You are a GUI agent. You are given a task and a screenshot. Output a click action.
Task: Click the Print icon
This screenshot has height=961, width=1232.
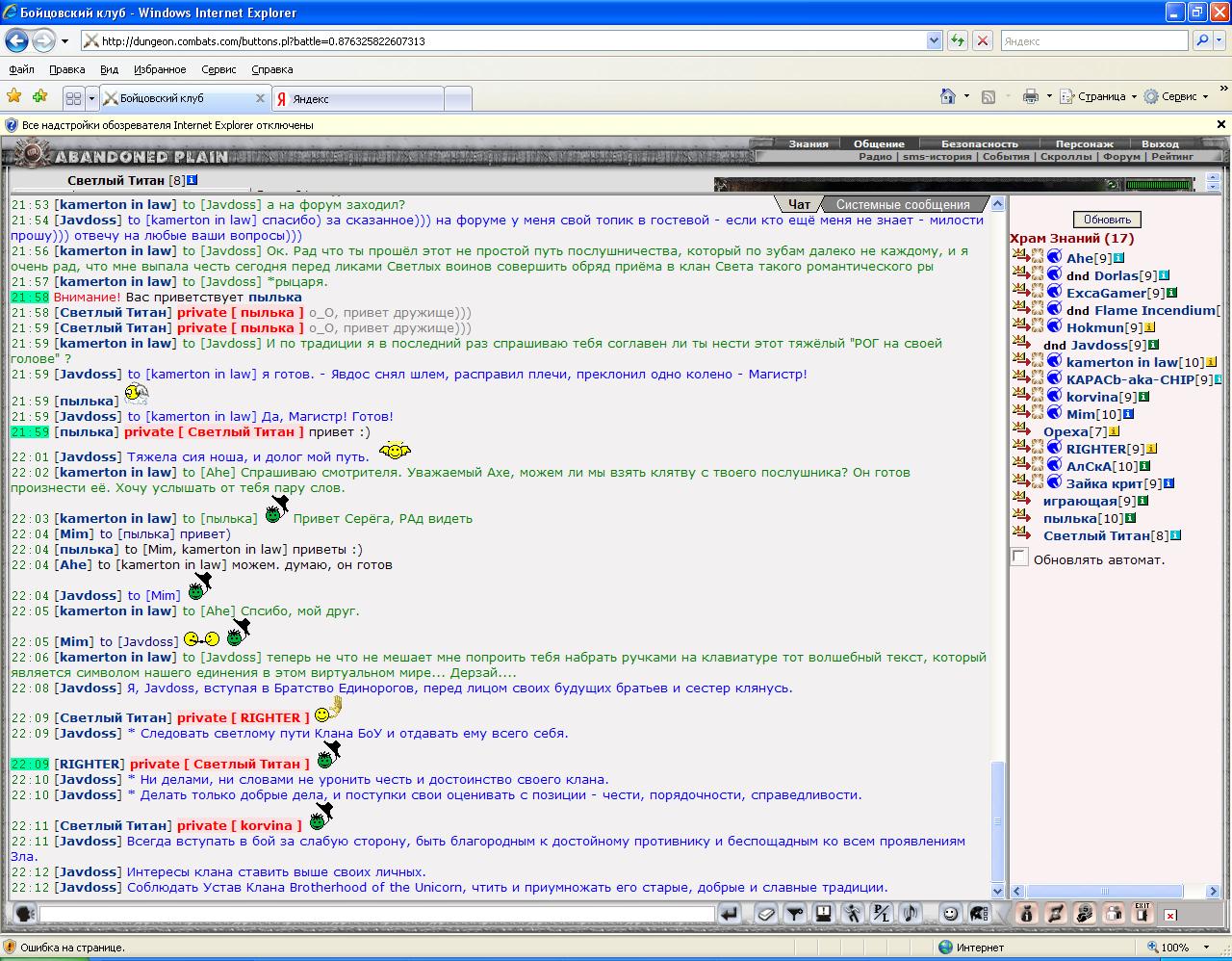(x=1031, y=96)
